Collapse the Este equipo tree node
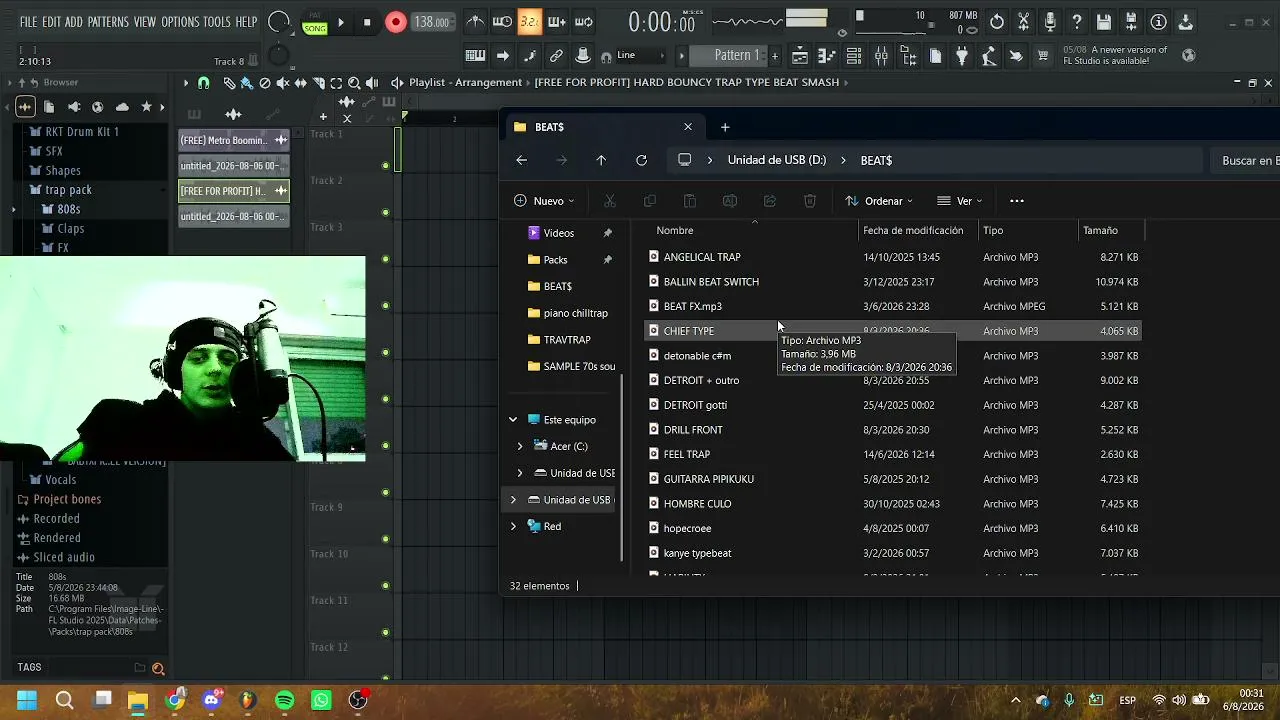 tap(513, 420)
